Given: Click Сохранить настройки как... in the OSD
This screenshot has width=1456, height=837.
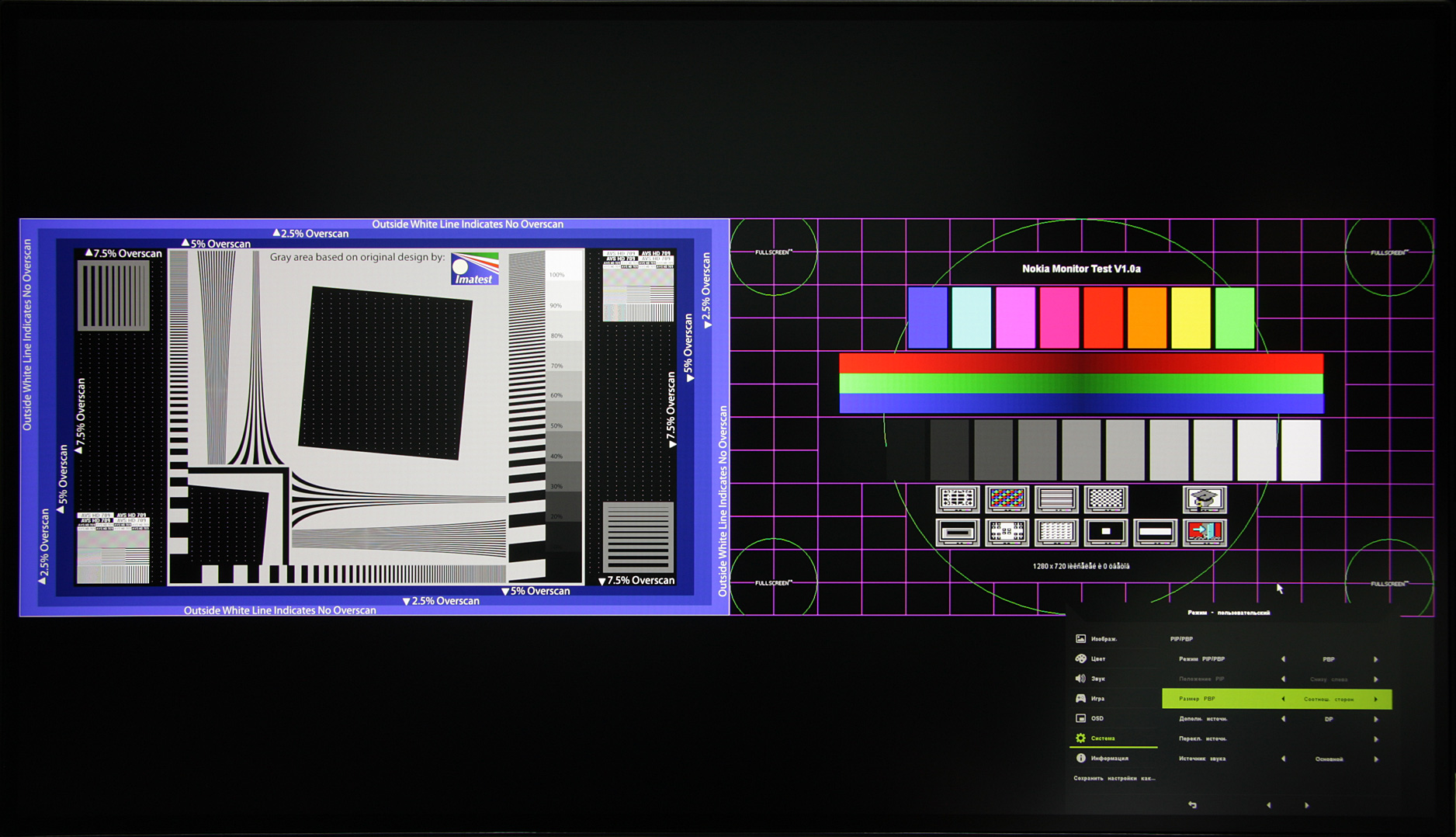Looking at the screenshot, I should click(1114, 778).
